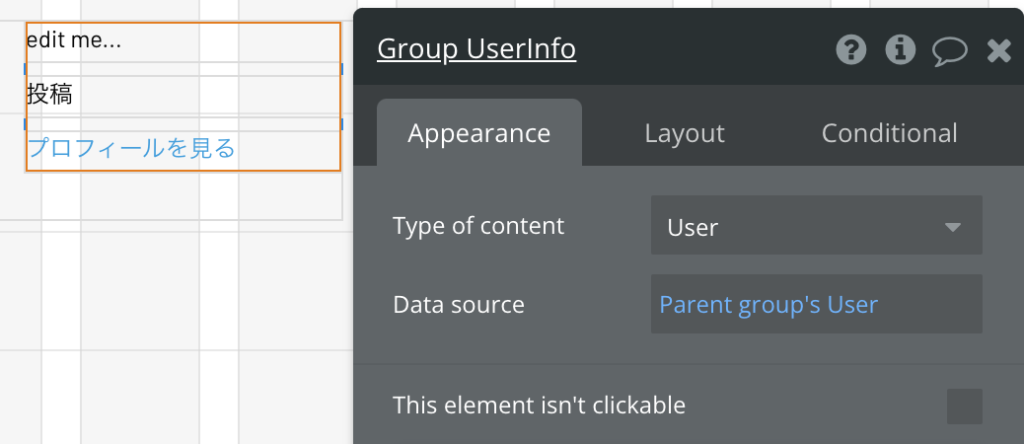1024x444 pixels.
Task: Open the speech bubble comments icon
Action: pos(950,51)
